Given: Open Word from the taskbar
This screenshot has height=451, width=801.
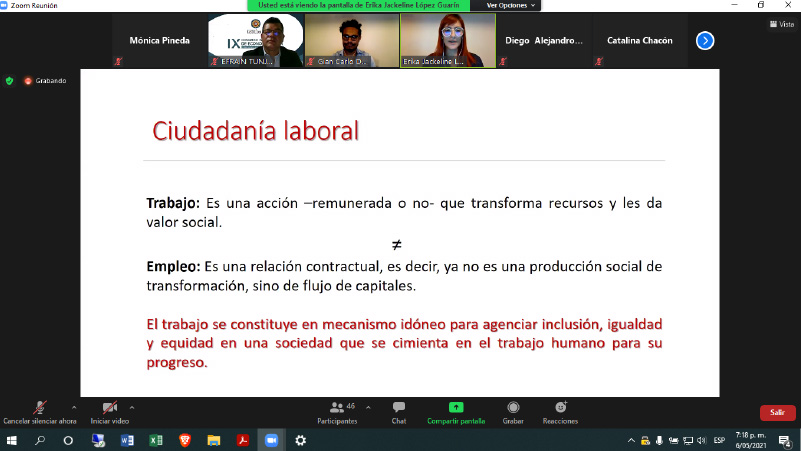Looking at the screenshot, I should pyautogui.click(x=127, y=440).
